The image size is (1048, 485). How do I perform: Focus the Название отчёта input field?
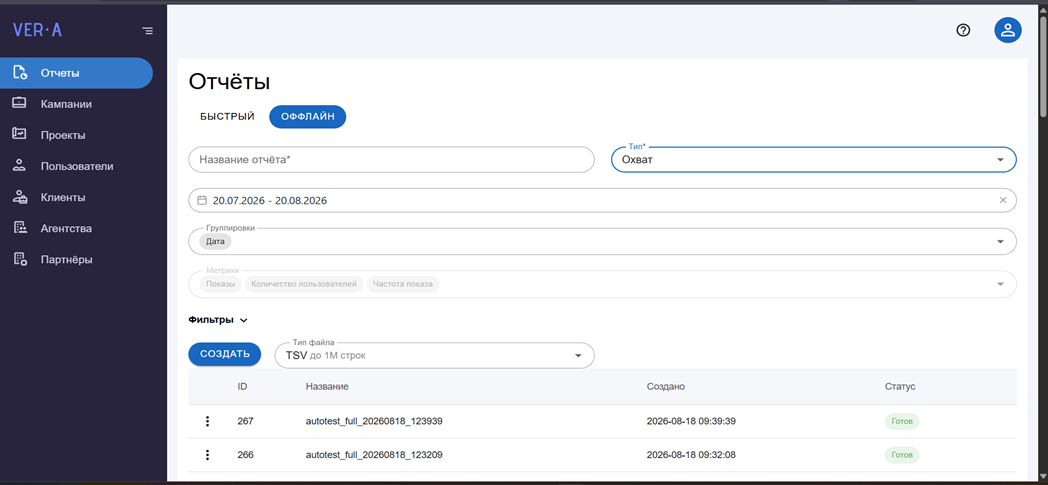(392, 160)
